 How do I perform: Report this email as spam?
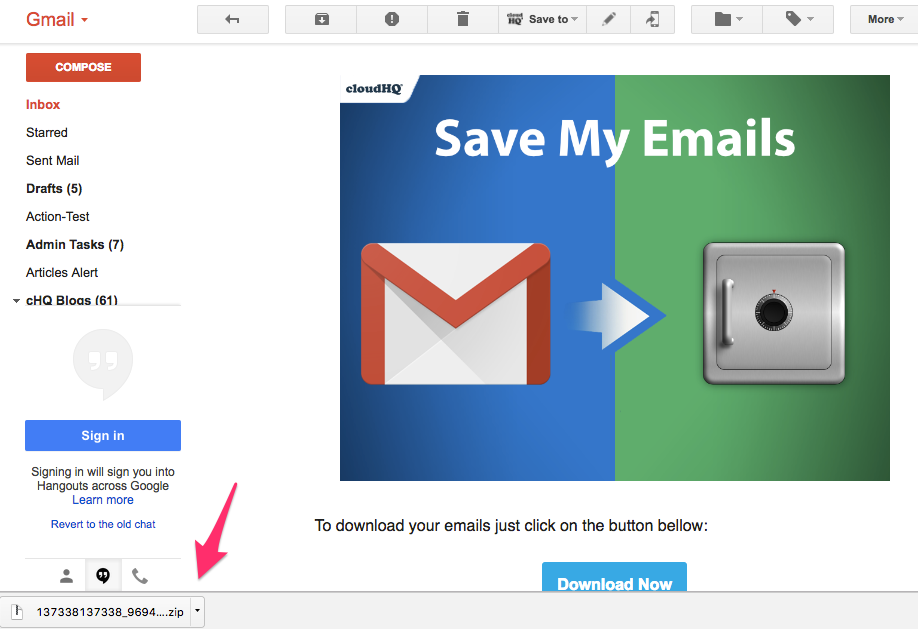tap(391, 19)
